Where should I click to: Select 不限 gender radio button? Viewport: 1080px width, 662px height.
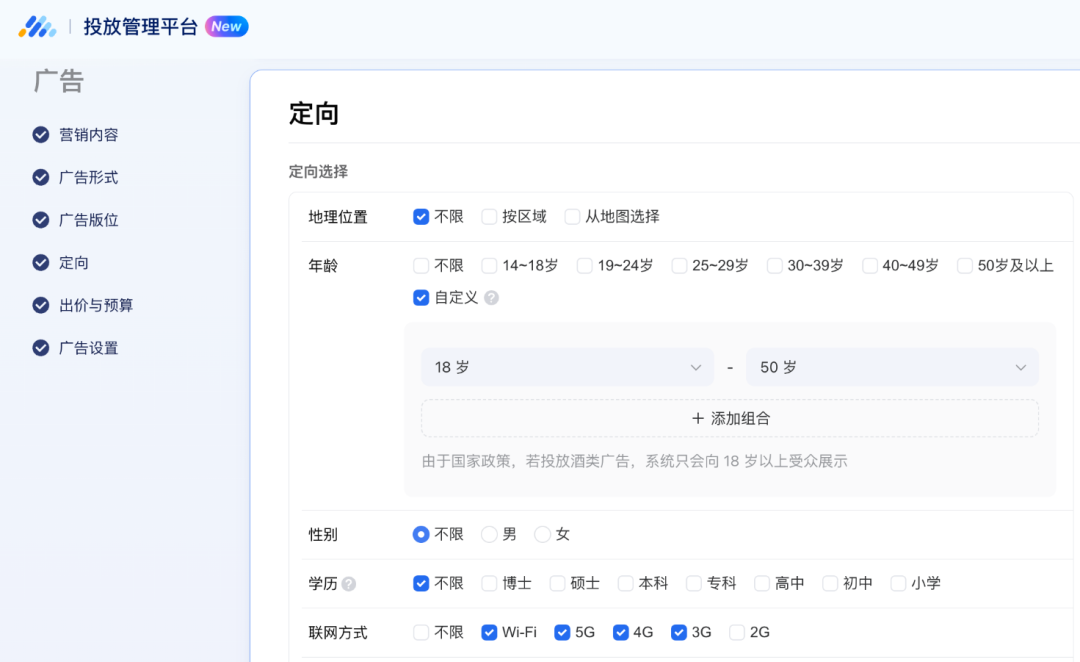tap(421, 535)
